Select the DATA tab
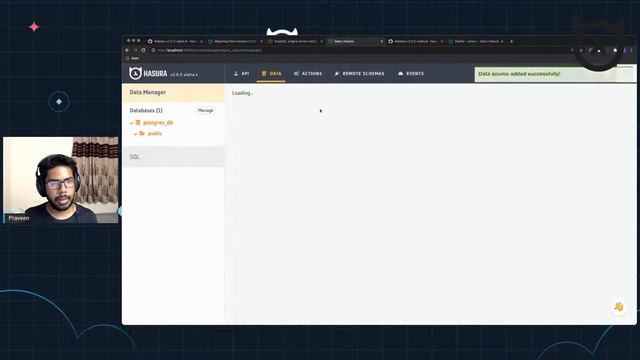The width and height of the screenshot is (640, 360). coord(271,73)
